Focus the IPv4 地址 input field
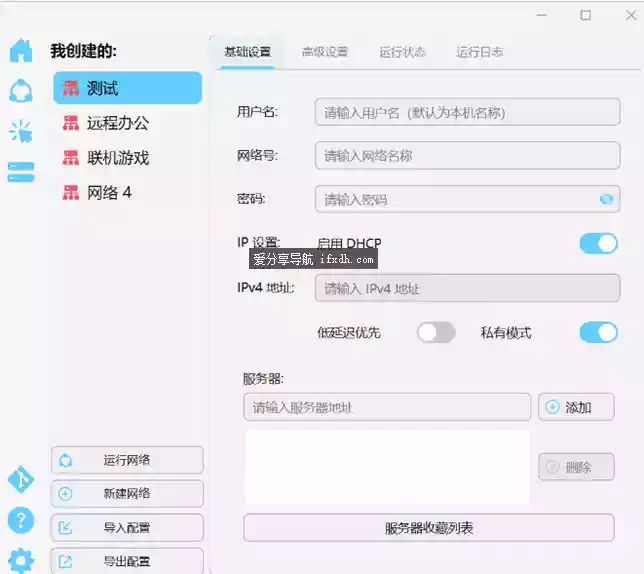 click(467, 288)
